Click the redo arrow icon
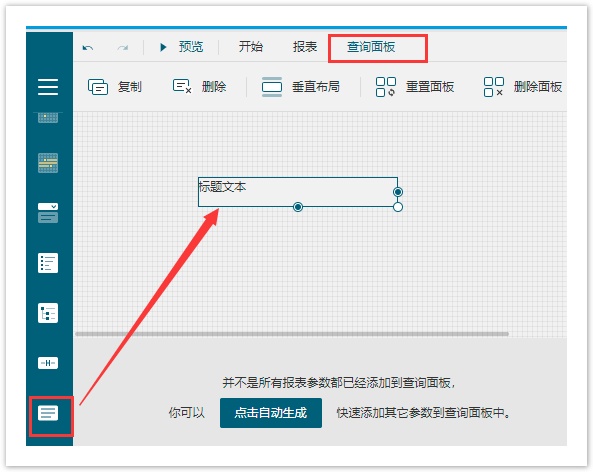This screenshot has height=472, width=593. (x=123, y=48)
